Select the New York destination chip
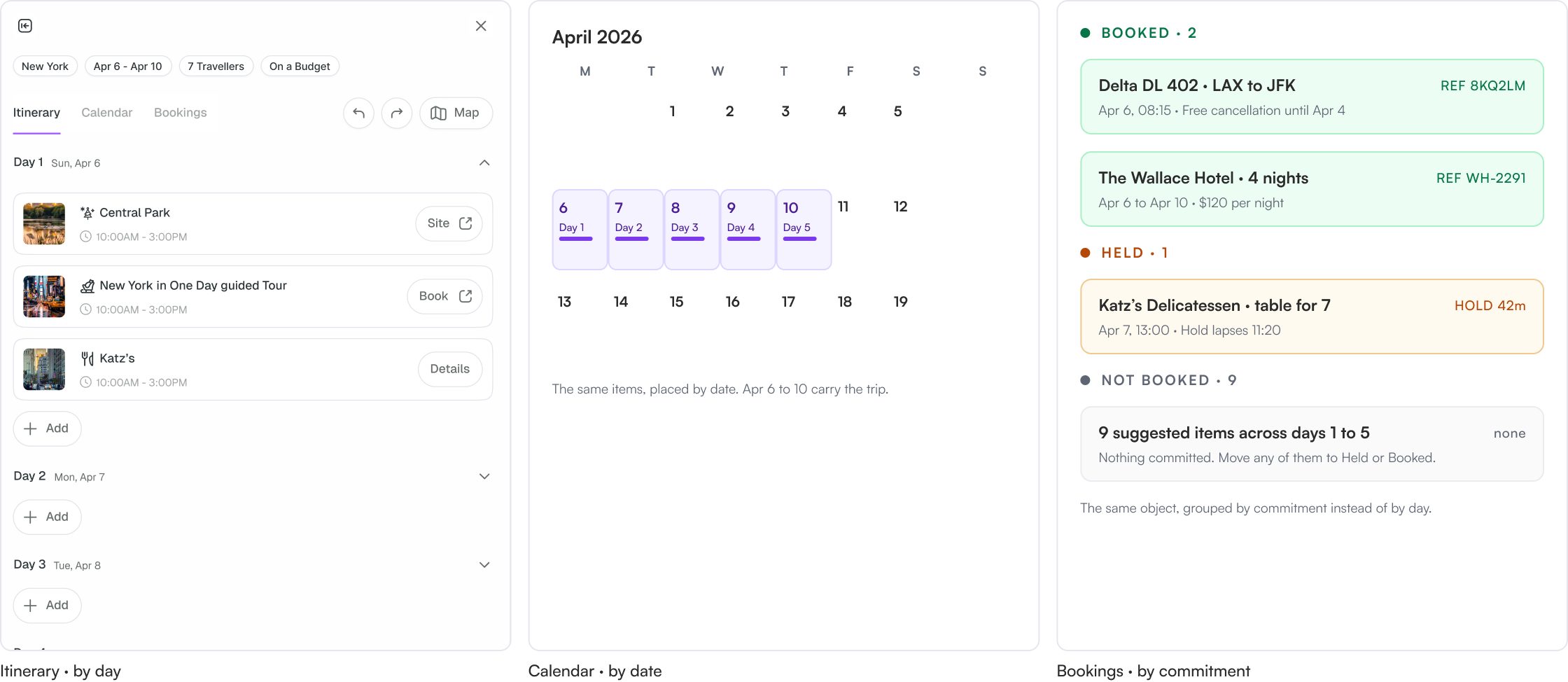1568x682 pixels. (45, 67)
